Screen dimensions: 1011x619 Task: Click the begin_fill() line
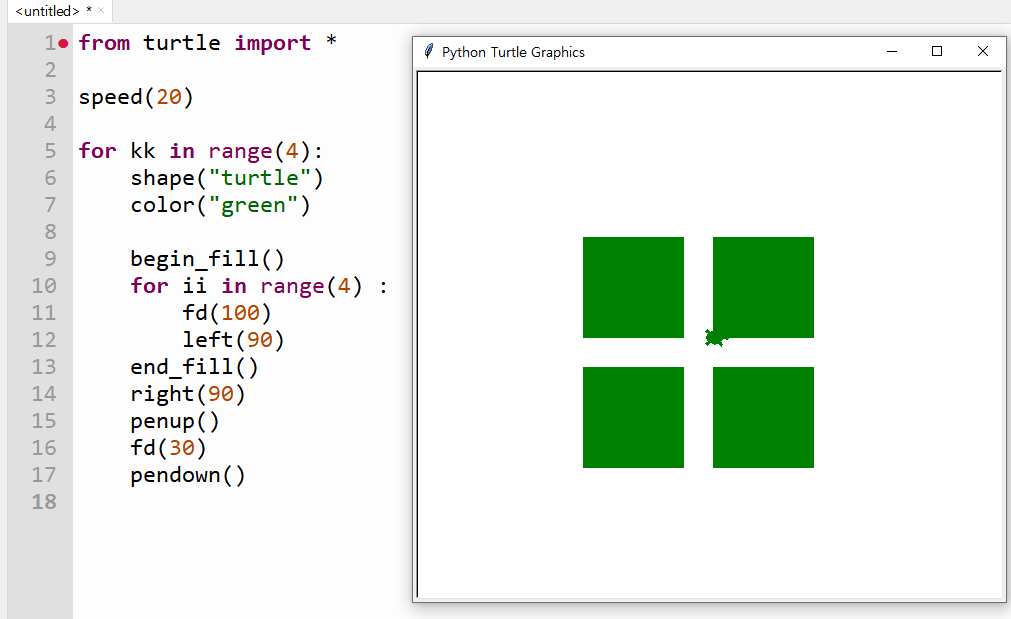[x=207, y=259]
